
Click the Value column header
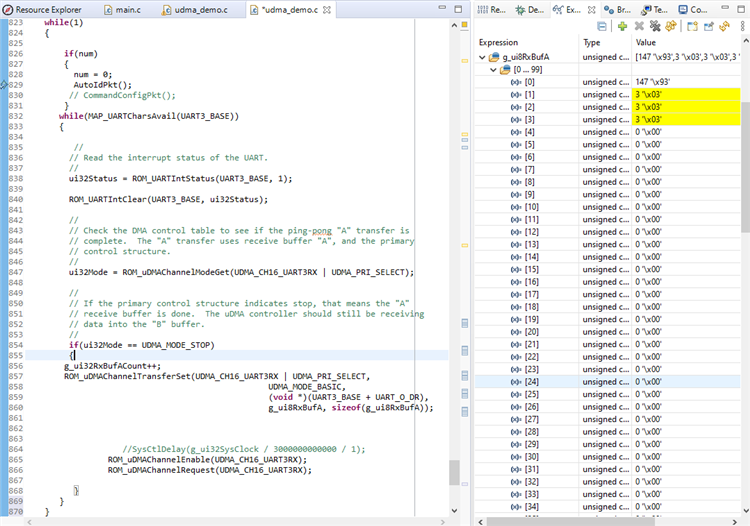click(x=646, y=43)
